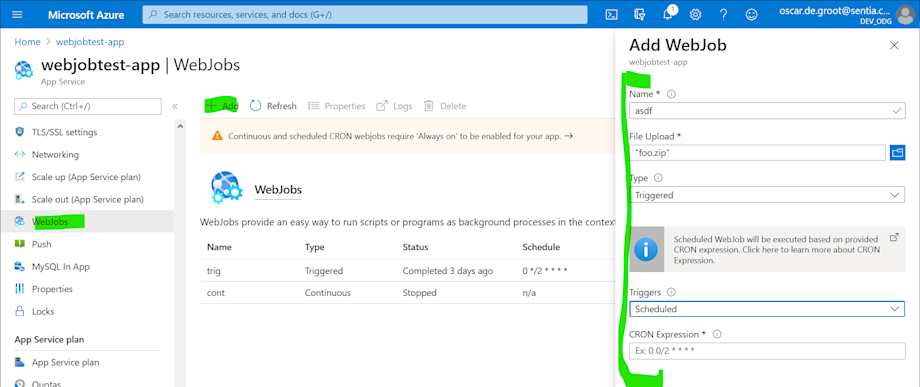Open the Directory and subscription filter icon
The height and width of the screenshot is (387, 920).
tap(640, 15)
